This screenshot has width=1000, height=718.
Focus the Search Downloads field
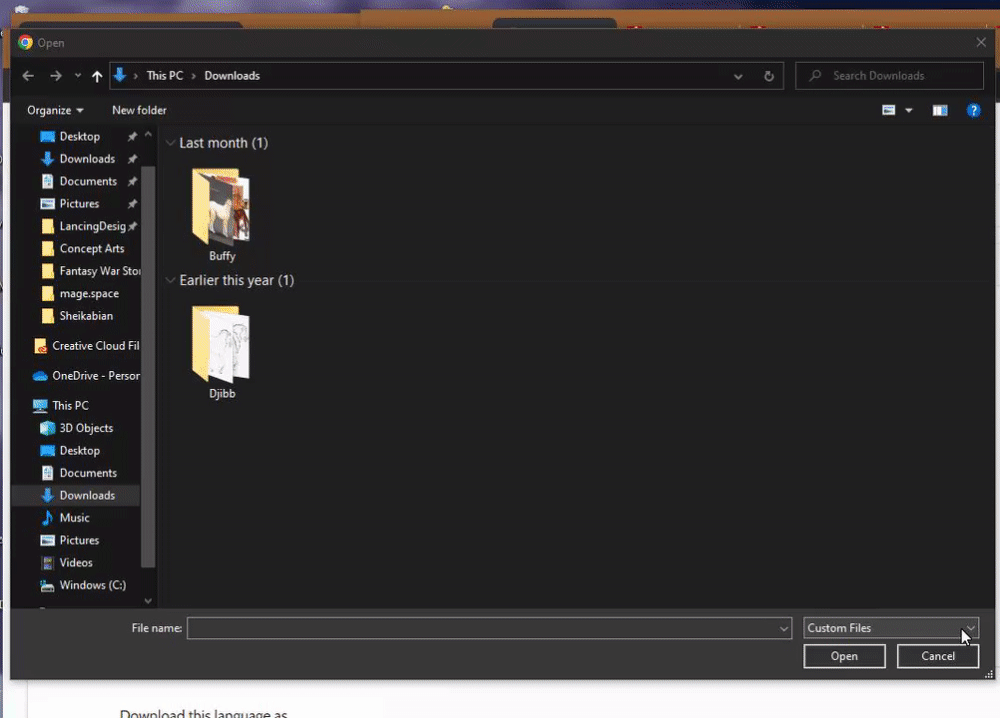(889, 76)
